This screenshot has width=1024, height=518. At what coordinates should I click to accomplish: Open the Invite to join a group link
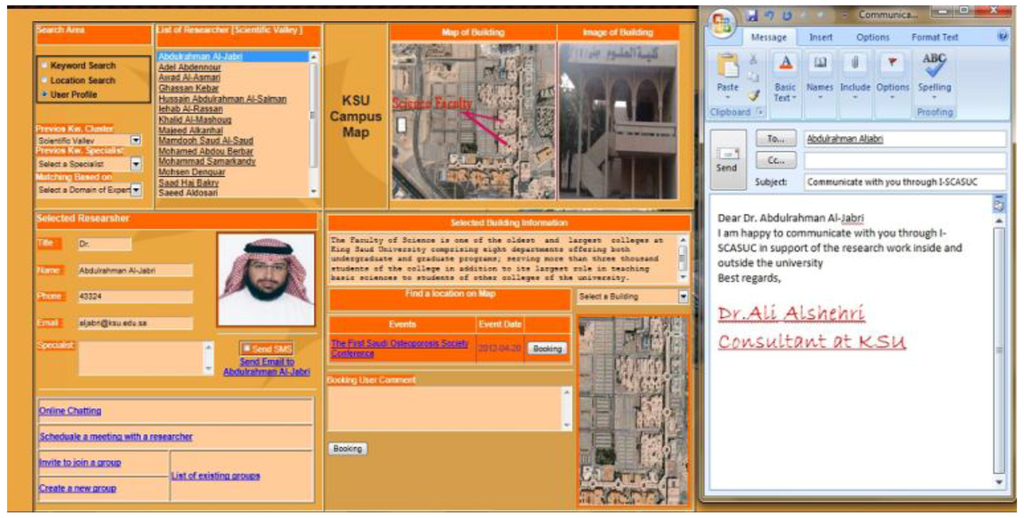pyautogui.click(x=80, y=462)
